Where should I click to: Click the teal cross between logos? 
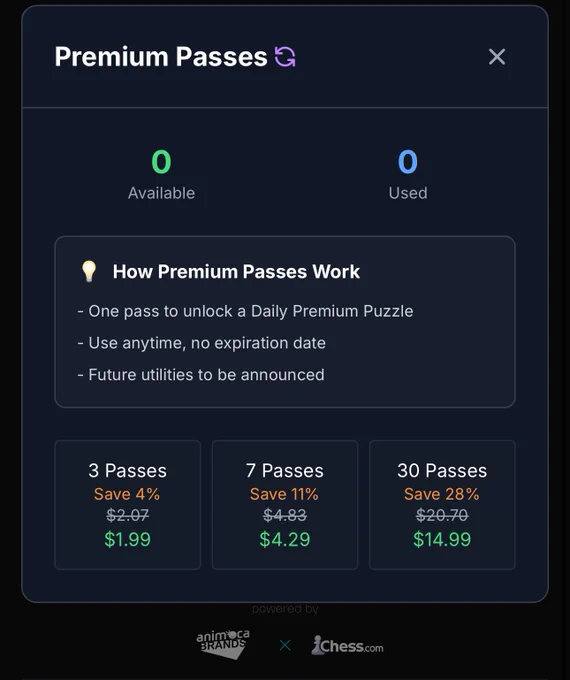click(x=285, y=645)
